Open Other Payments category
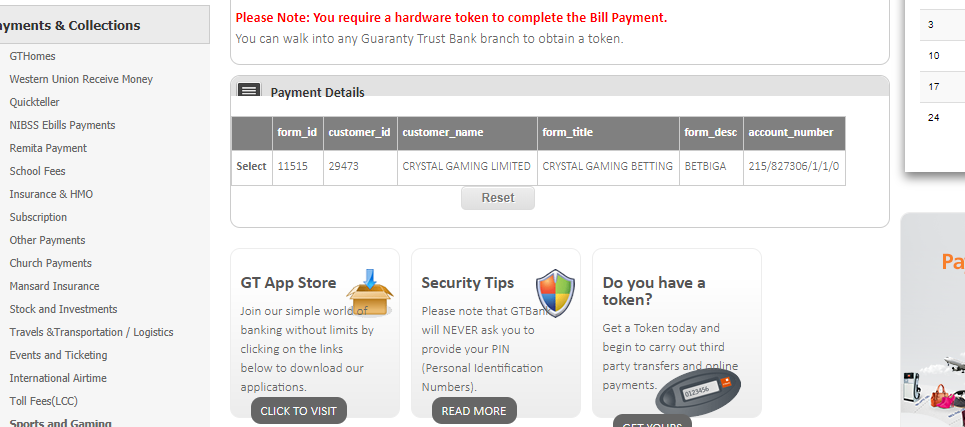The width and height of the screenshot is (965, 427). 47,240
